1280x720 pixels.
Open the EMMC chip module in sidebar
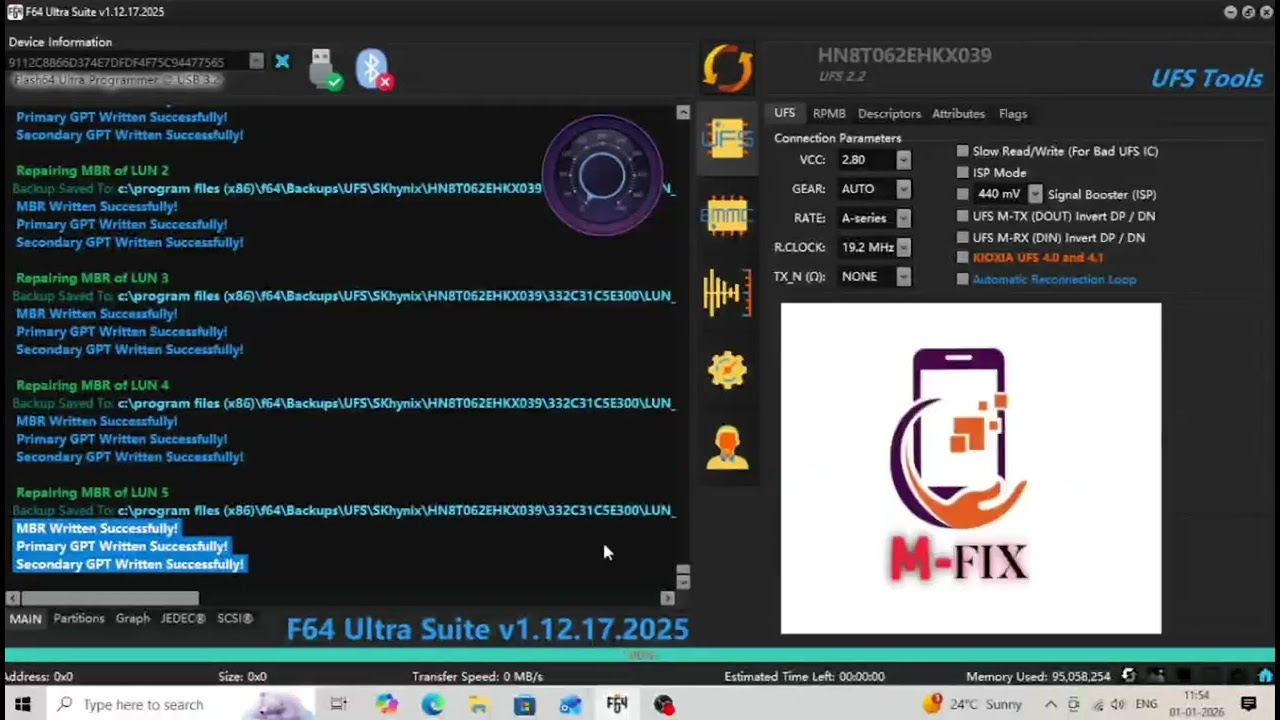[x=727, y=214]
